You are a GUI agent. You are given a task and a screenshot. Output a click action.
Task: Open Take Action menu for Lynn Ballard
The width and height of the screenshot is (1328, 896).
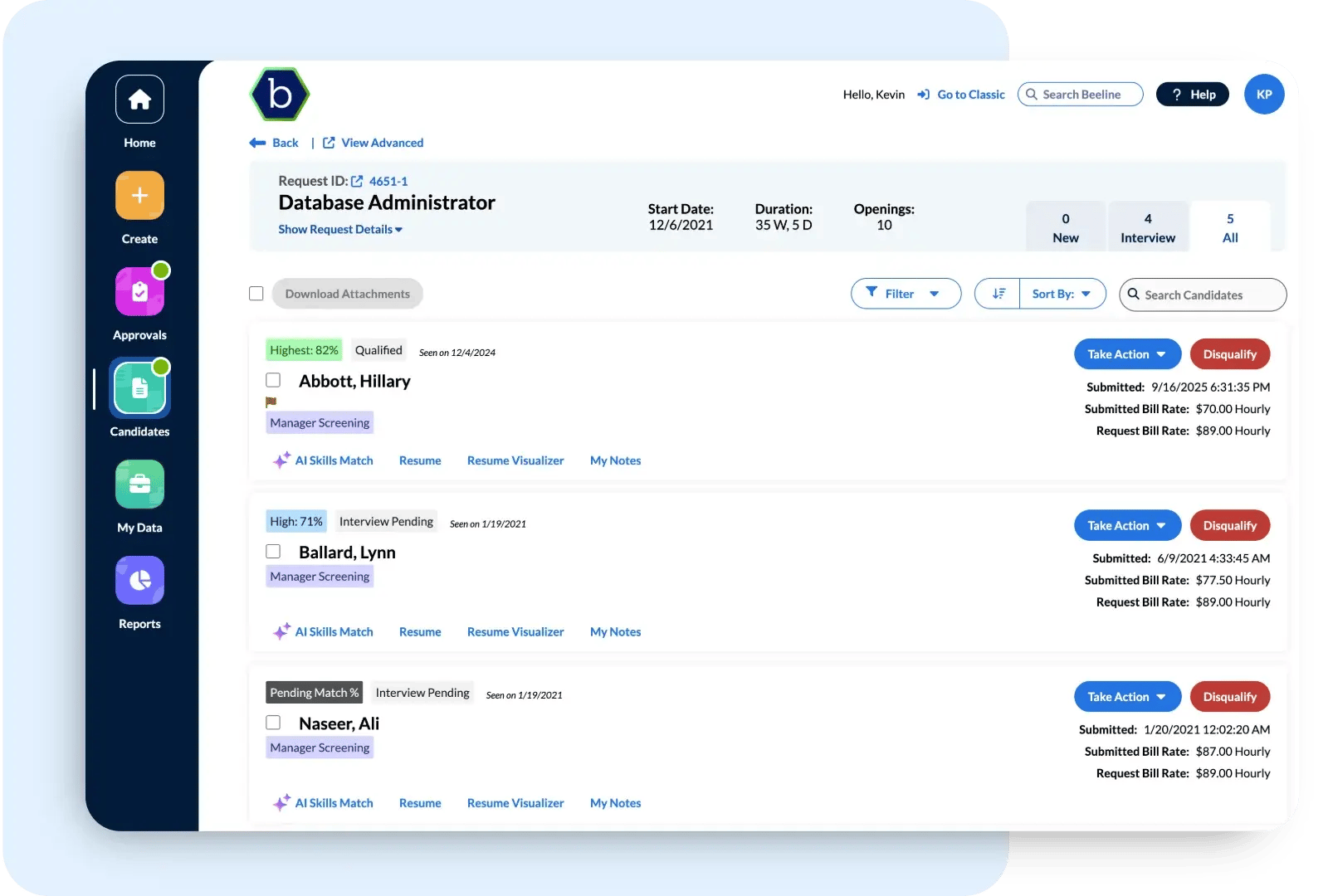coord(1126,526)
